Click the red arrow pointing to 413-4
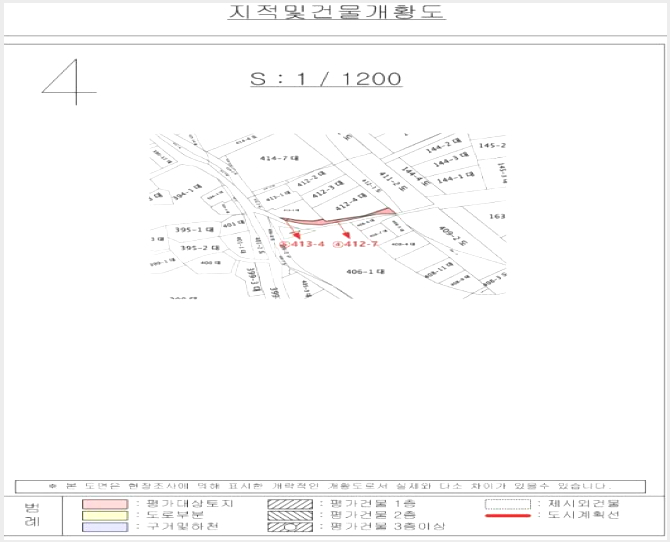This screenshot has width=670, height=542. (293, 230)
